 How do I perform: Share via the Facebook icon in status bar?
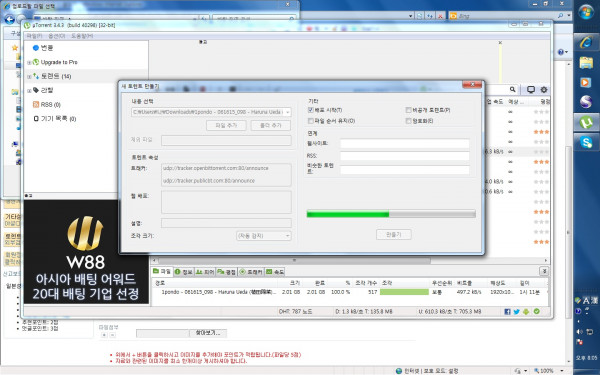click(507, 311)
